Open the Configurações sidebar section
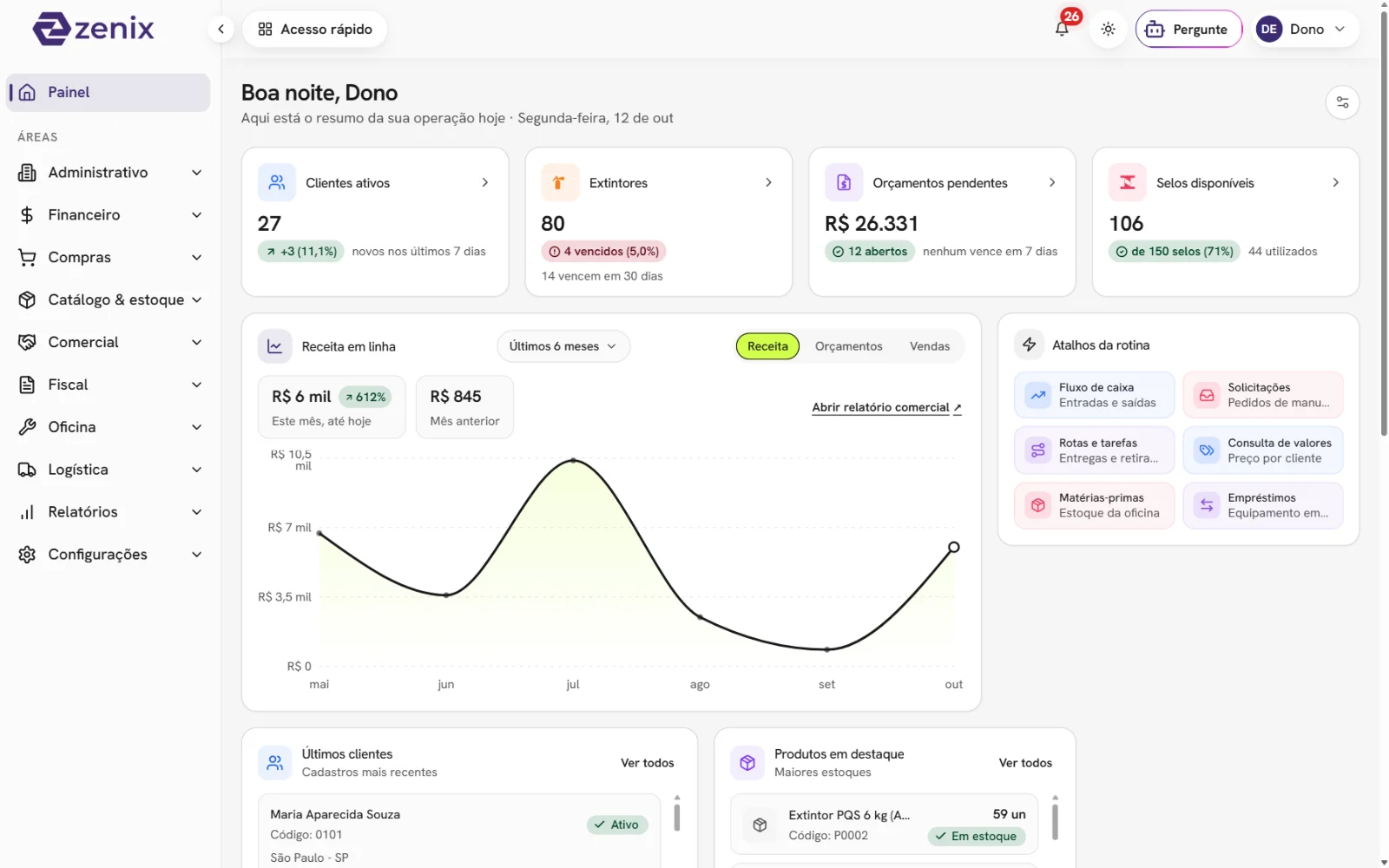 click(x=109, y=555)
